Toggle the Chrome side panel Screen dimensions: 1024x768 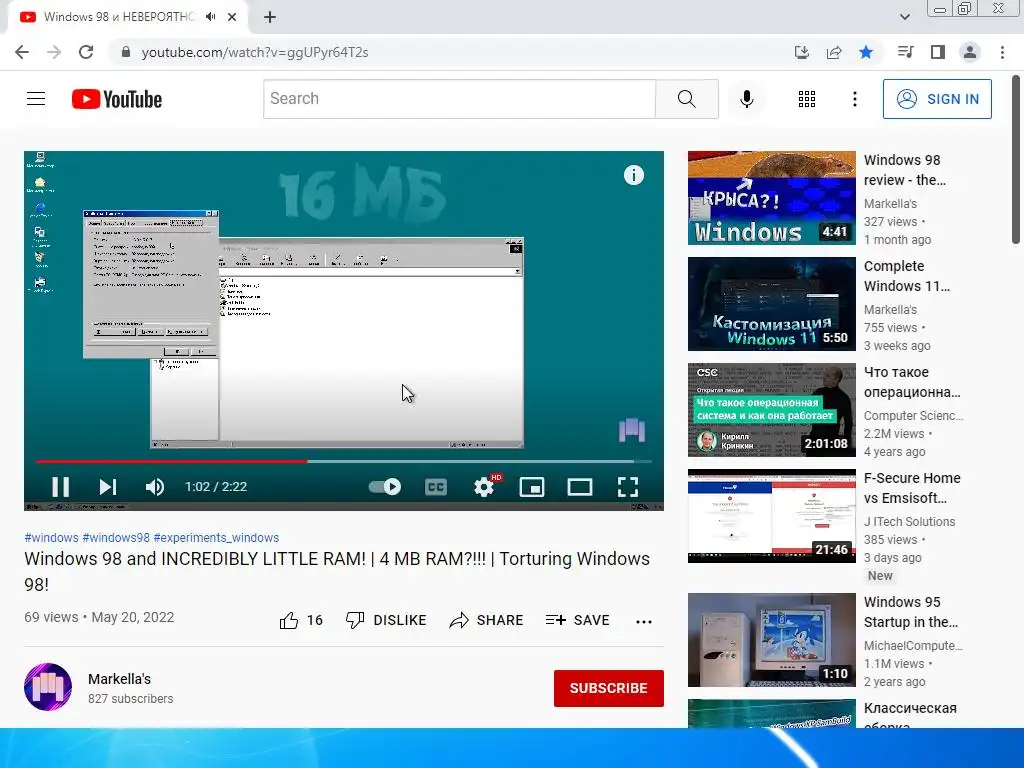pyautogui.click(x=938, y=52)
